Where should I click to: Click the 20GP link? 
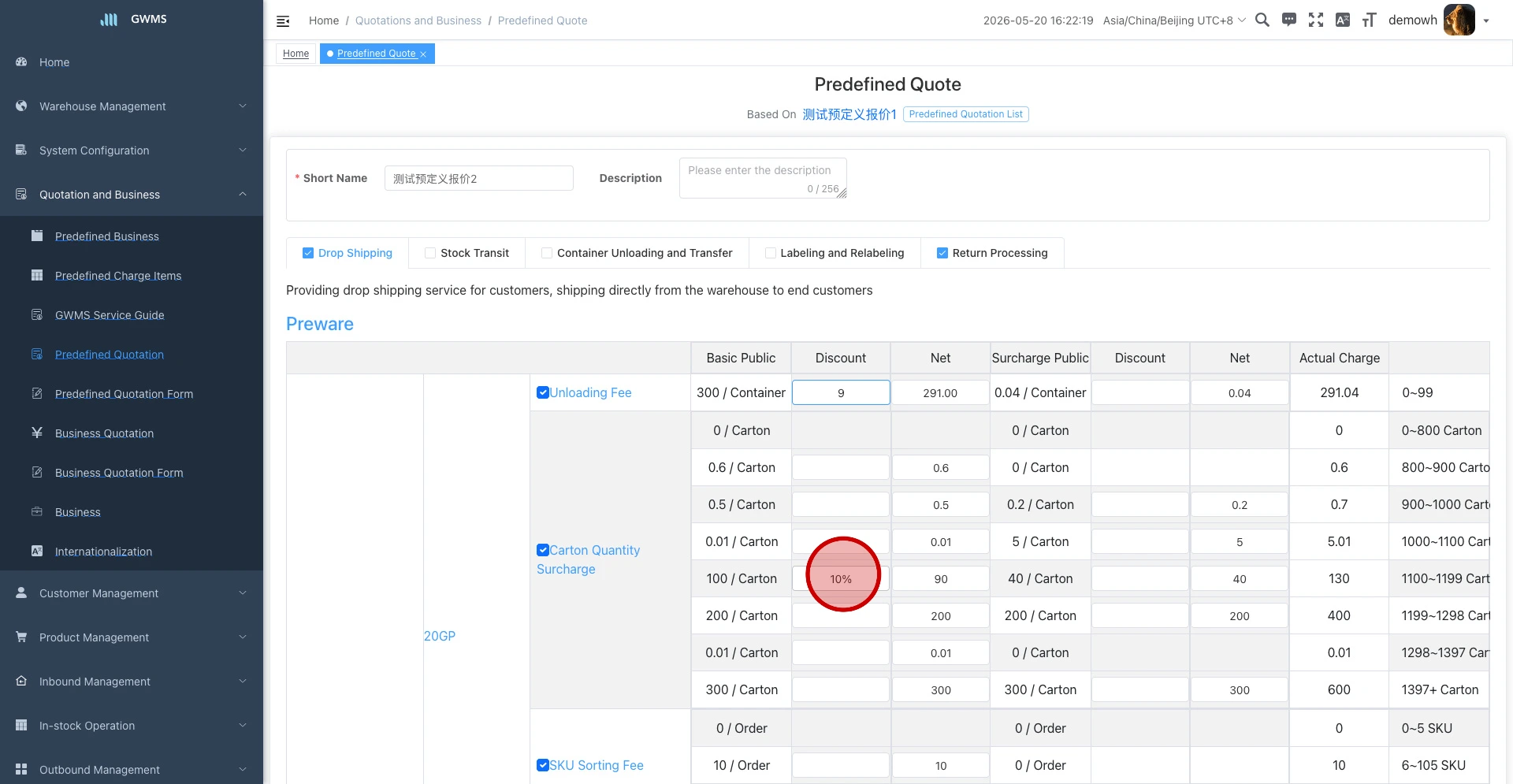[440, 636]
